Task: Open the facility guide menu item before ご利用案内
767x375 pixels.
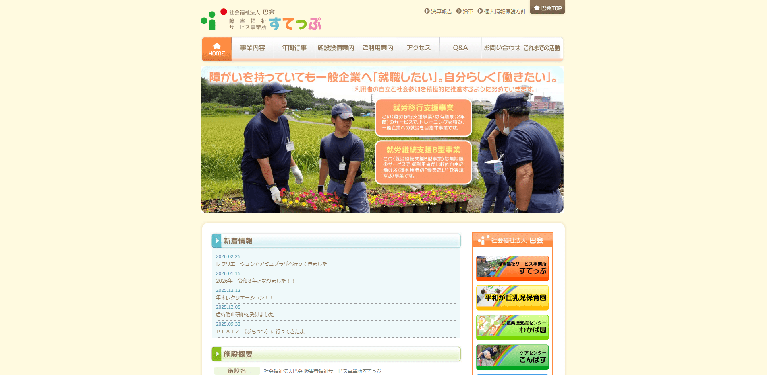Action: click(x=336, y=48)
